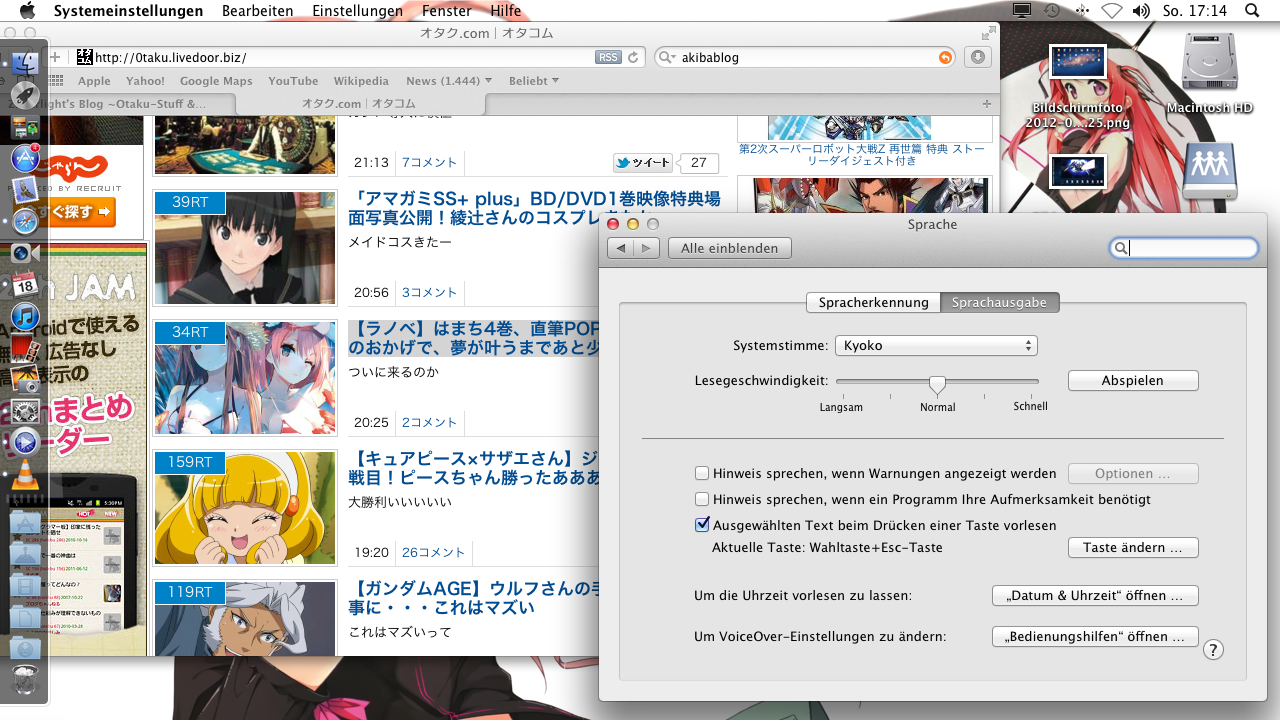
Task: Open the iCal calendar icon in the Dock
Action: pyautogui.click(x=25, y=285)
